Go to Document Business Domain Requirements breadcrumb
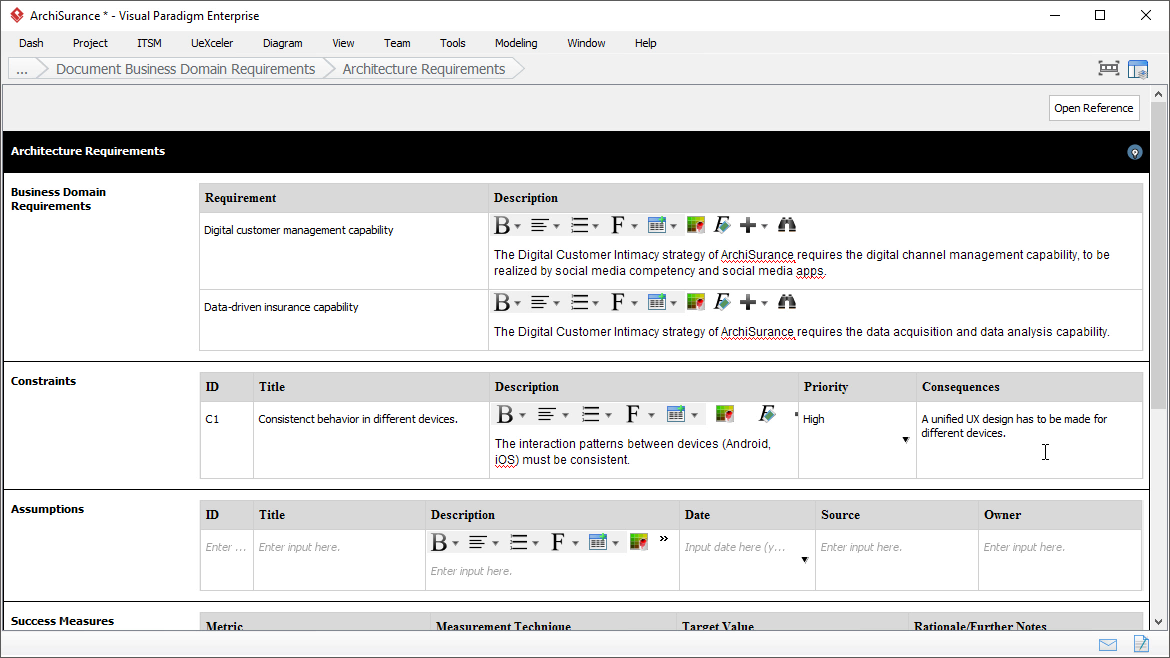This screenshot has width=1170, height=658. [185, 69]
